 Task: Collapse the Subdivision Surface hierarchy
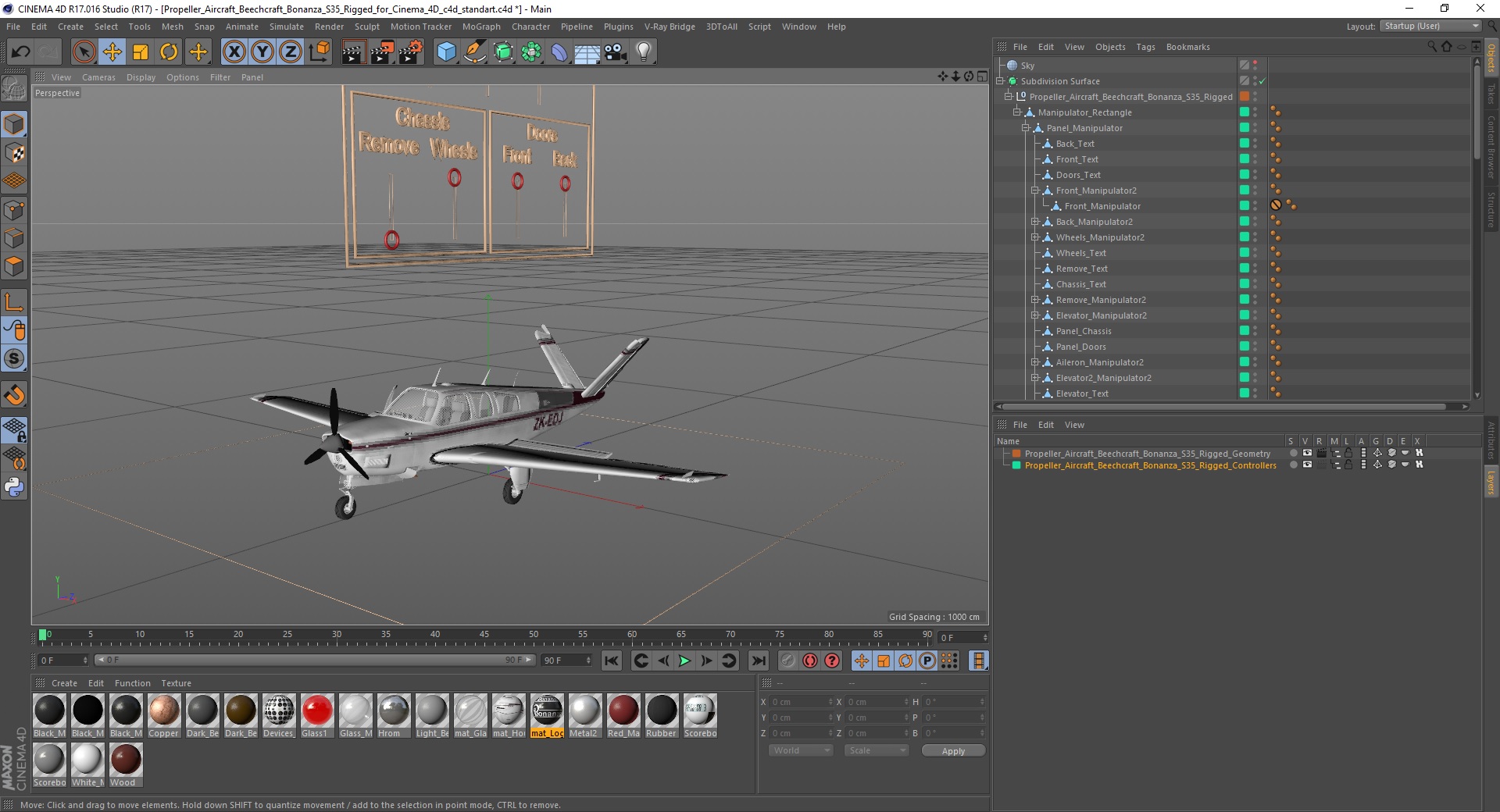[999, 81]
